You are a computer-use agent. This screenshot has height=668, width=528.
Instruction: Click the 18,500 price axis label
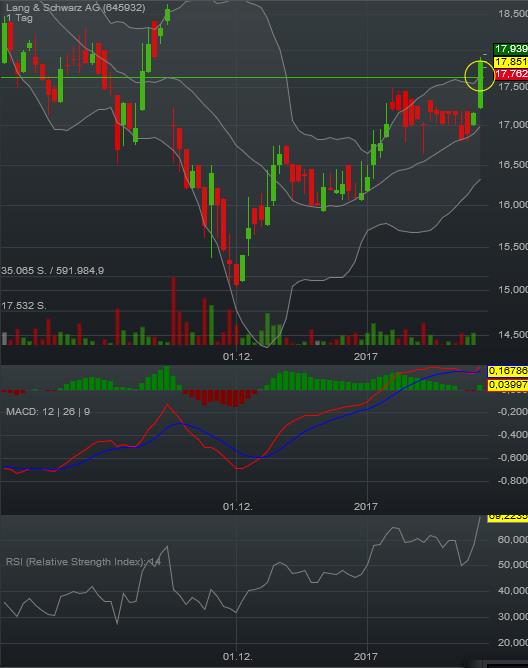pos(513,14)
